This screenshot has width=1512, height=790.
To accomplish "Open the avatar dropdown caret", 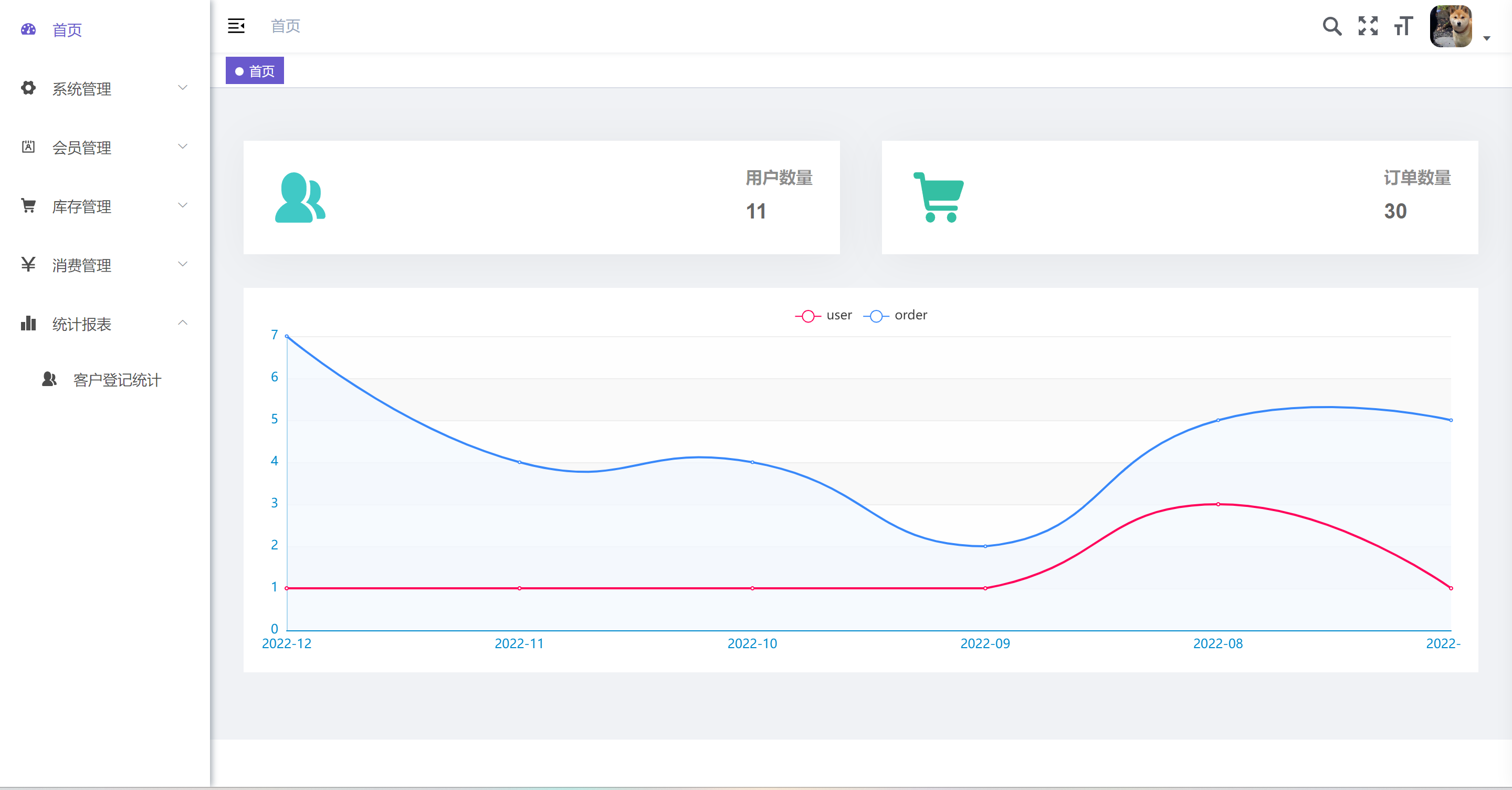I will pos(1487,39).
